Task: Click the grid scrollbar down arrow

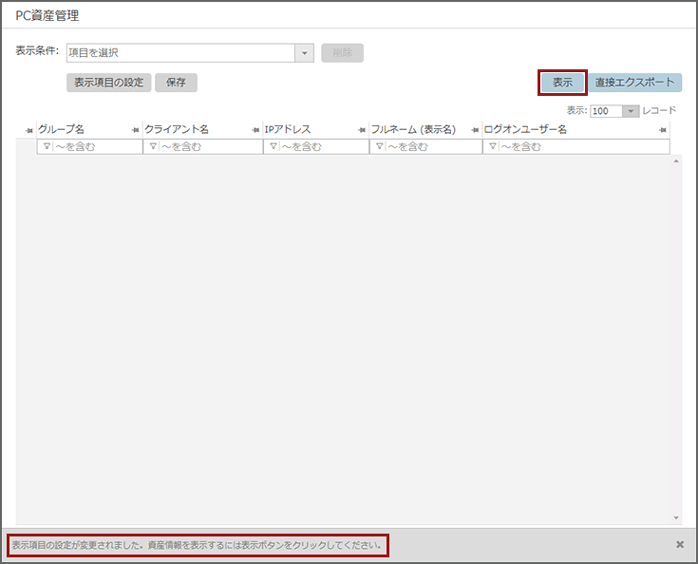Action: tap(676, 518)
